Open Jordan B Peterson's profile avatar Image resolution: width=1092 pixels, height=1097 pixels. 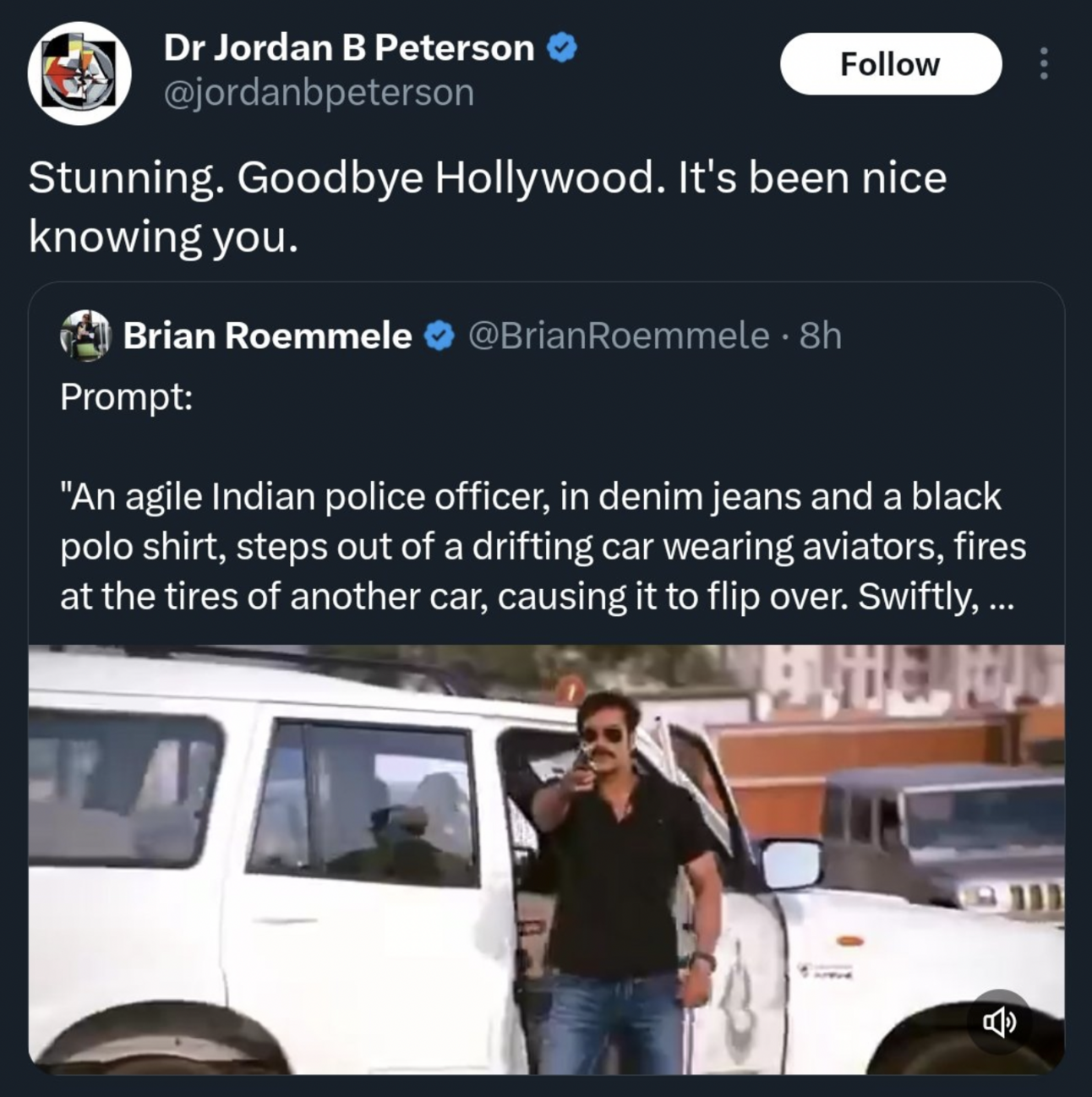point(79,74)
